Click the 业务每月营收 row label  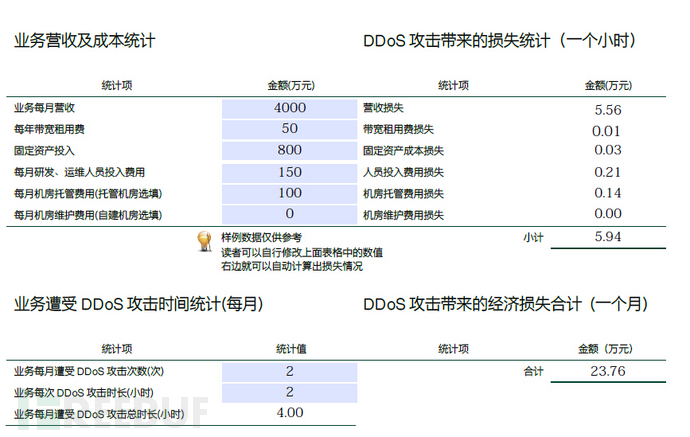[44, 108]
